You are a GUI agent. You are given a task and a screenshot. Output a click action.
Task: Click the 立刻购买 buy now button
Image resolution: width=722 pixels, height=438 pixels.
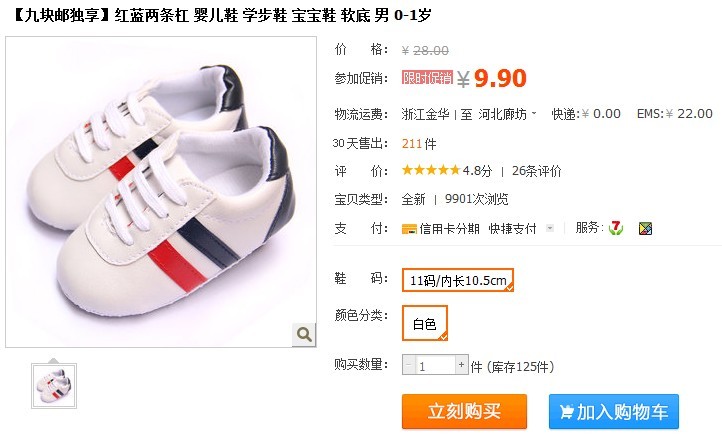tap(464, 411)
